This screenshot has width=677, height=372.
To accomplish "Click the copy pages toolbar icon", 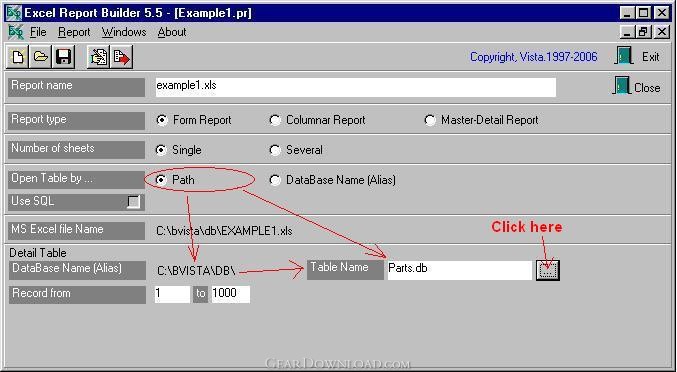I will [x=99, y=57].
